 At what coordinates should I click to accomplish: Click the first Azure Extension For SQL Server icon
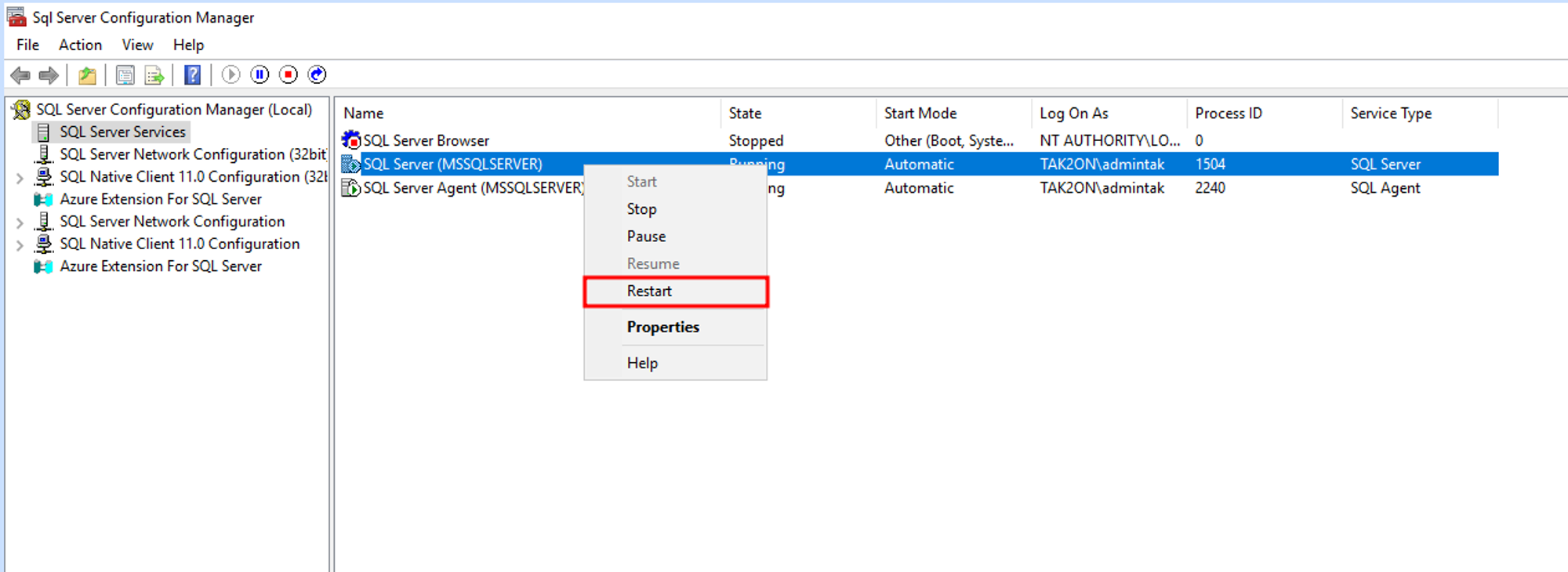(x=44, y=199)
